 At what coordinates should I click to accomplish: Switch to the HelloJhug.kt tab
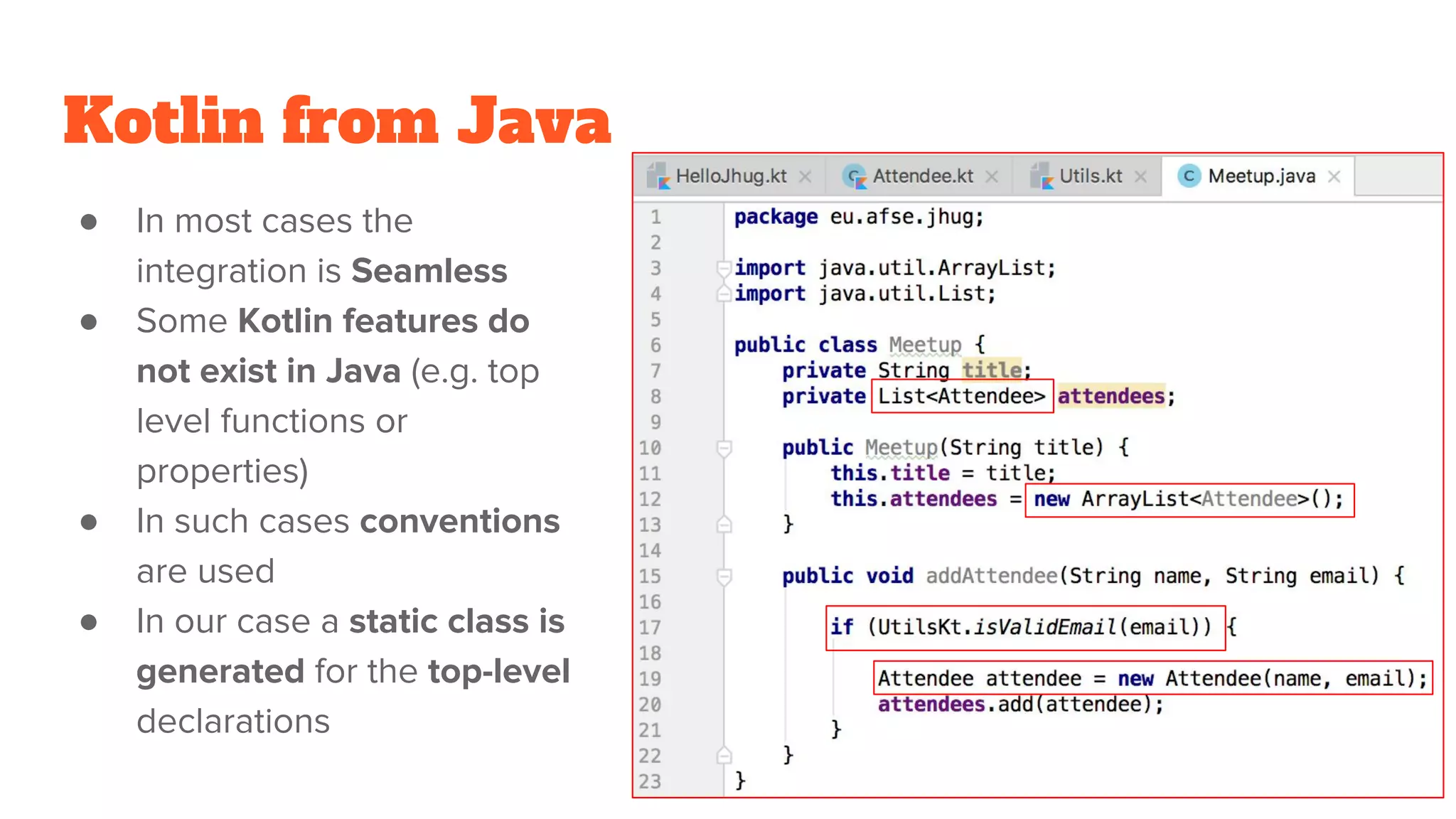(731, 176)
